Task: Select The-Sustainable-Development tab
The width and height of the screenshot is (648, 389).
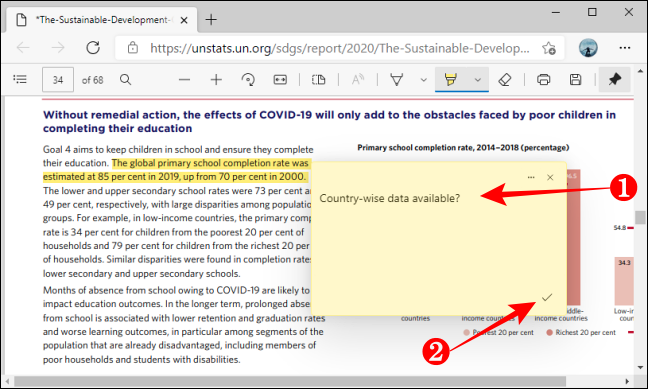Action: (x=101, y=20)
